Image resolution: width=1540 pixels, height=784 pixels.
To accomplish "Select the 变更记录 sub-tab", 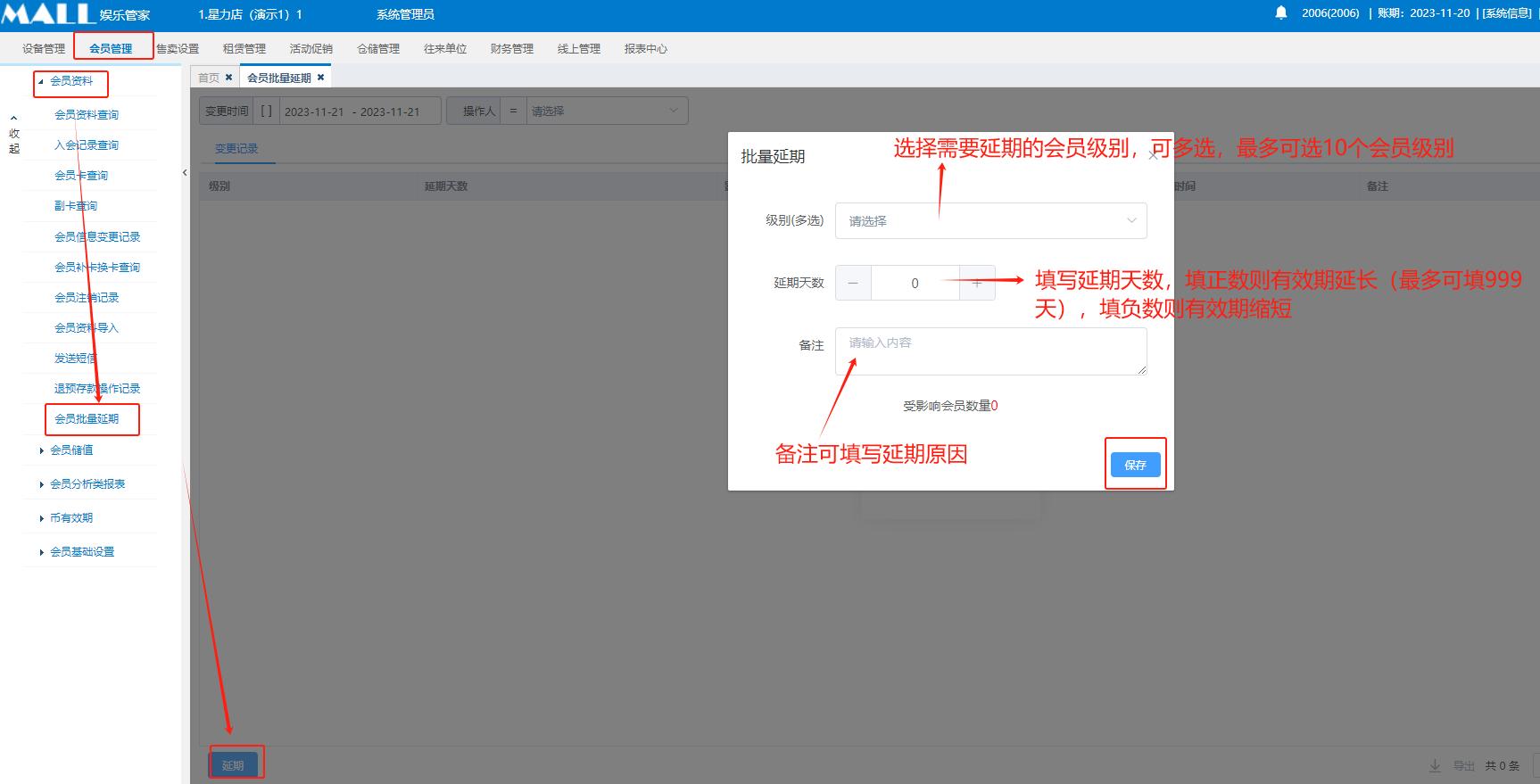I will coord(236,149).
